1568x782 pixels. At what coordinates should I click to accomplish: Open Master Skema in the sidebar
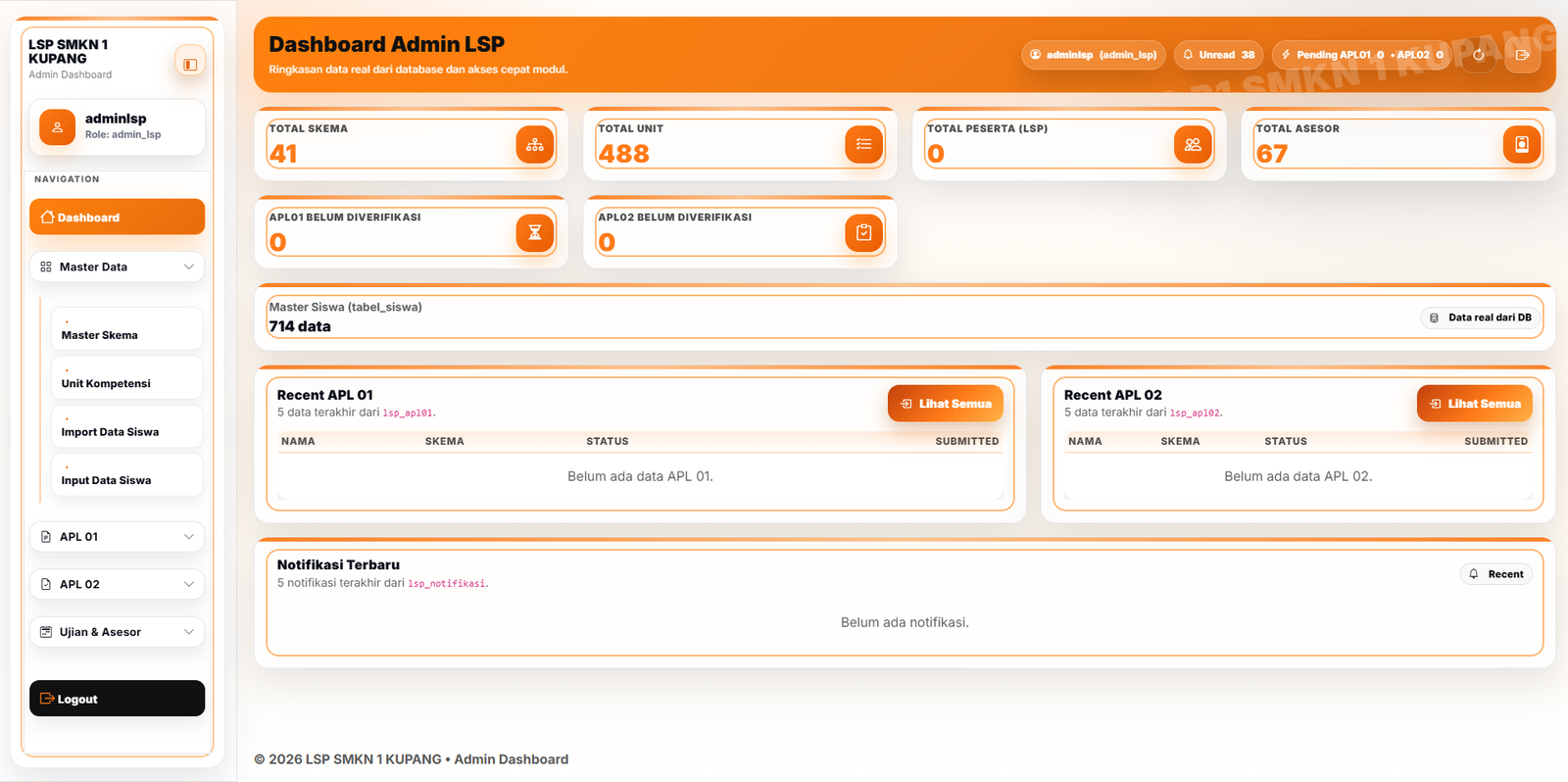(x=126, y=329)
